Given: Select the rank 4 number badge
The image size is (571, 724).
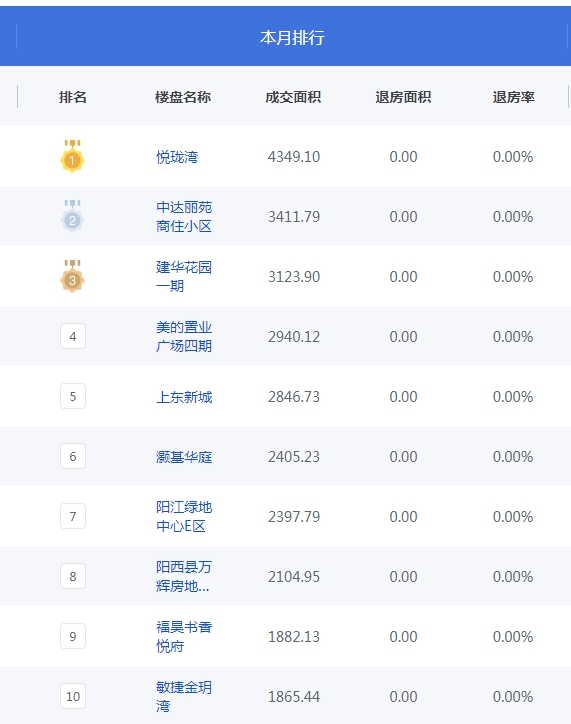Looking at the screenshot, I should pyautogui.click(x=73, y=336).
